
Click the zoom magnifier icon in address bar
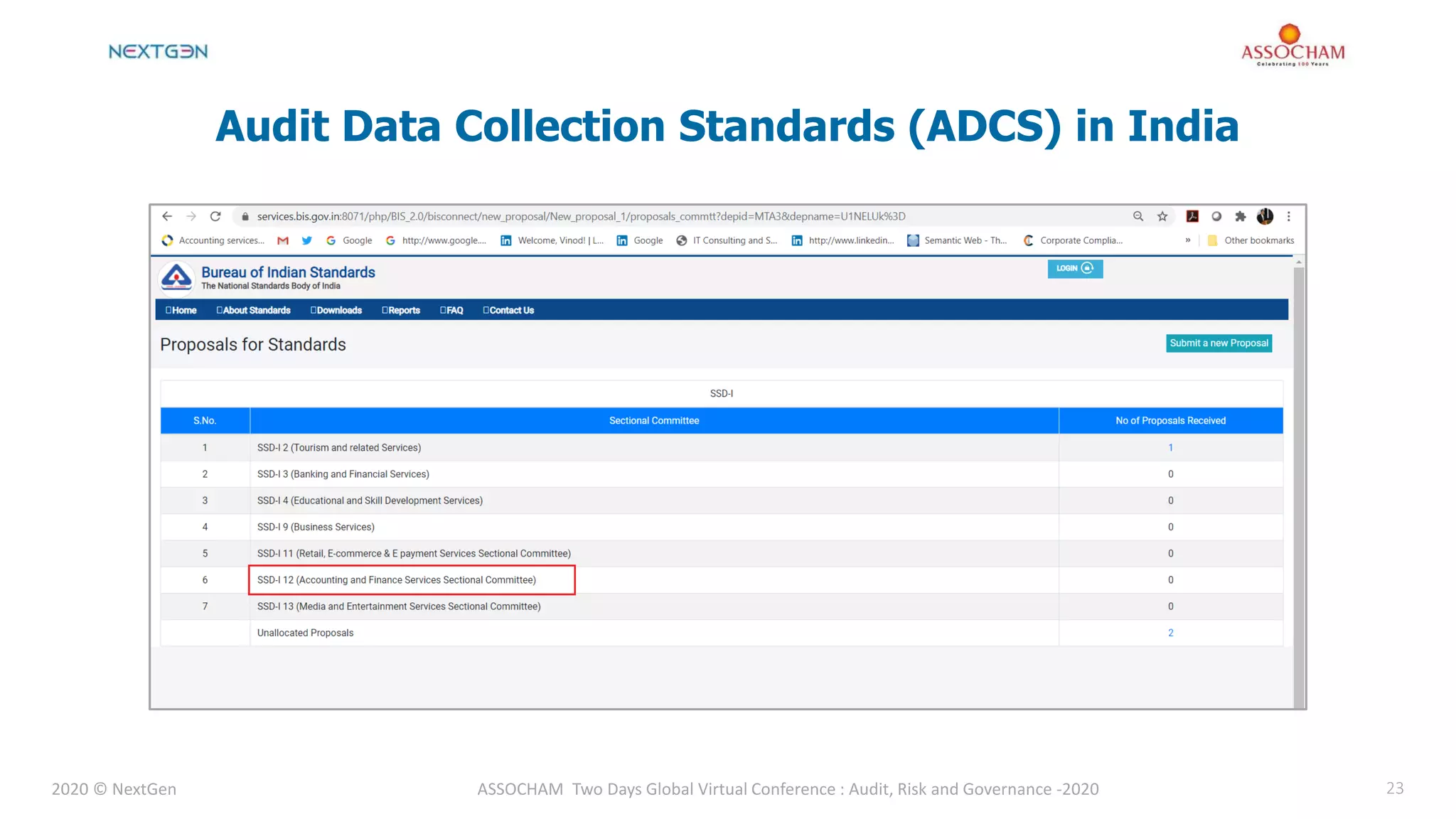(x=1138, y=216)
